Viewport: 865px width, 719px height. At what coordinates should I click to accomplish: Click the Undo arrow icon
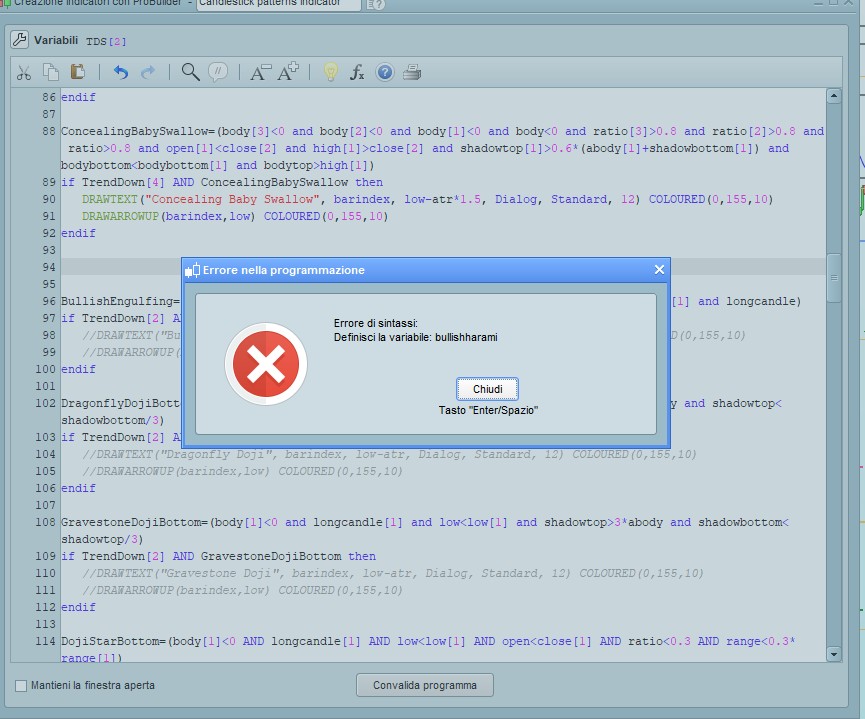coord(121,72)
